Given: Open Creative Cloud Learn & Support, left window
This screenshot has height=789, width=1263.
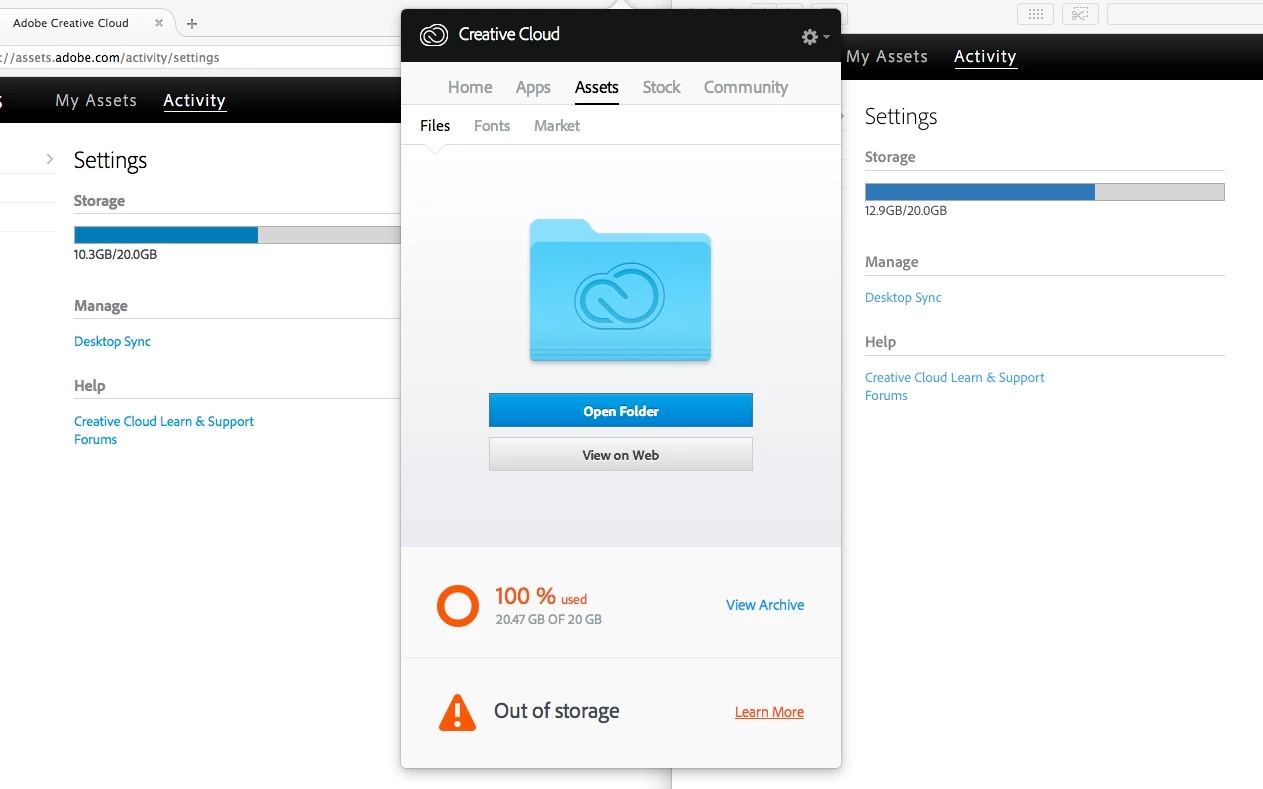Looking at the screenshot, I should (164, 422).
